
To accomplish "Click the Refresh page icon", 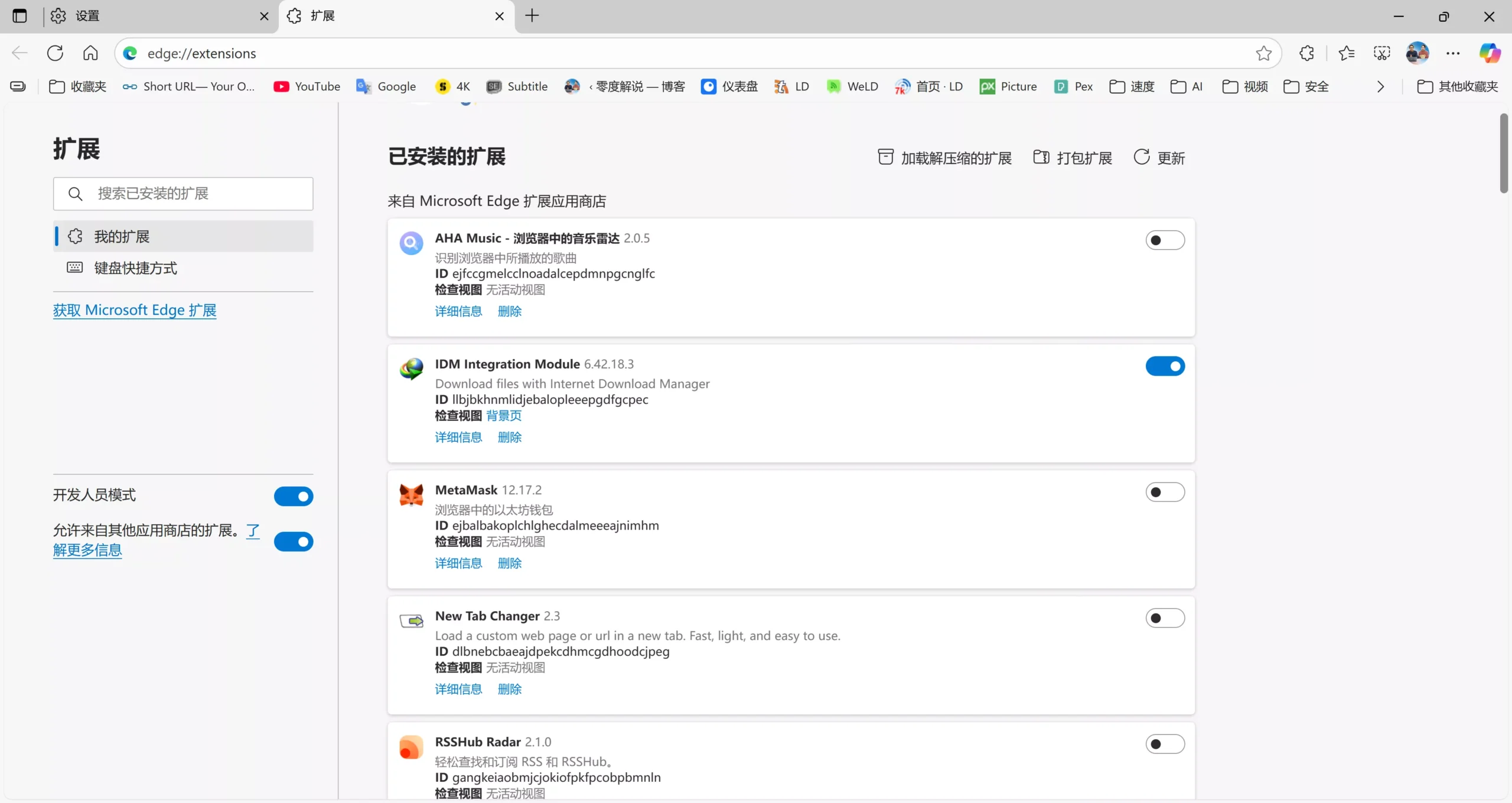I will tap(55, 53).
